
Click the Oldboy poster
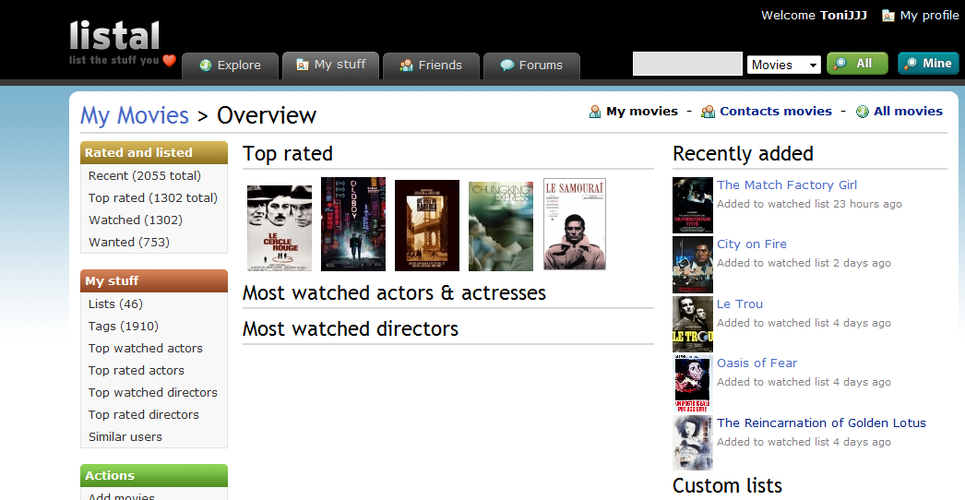353,224
